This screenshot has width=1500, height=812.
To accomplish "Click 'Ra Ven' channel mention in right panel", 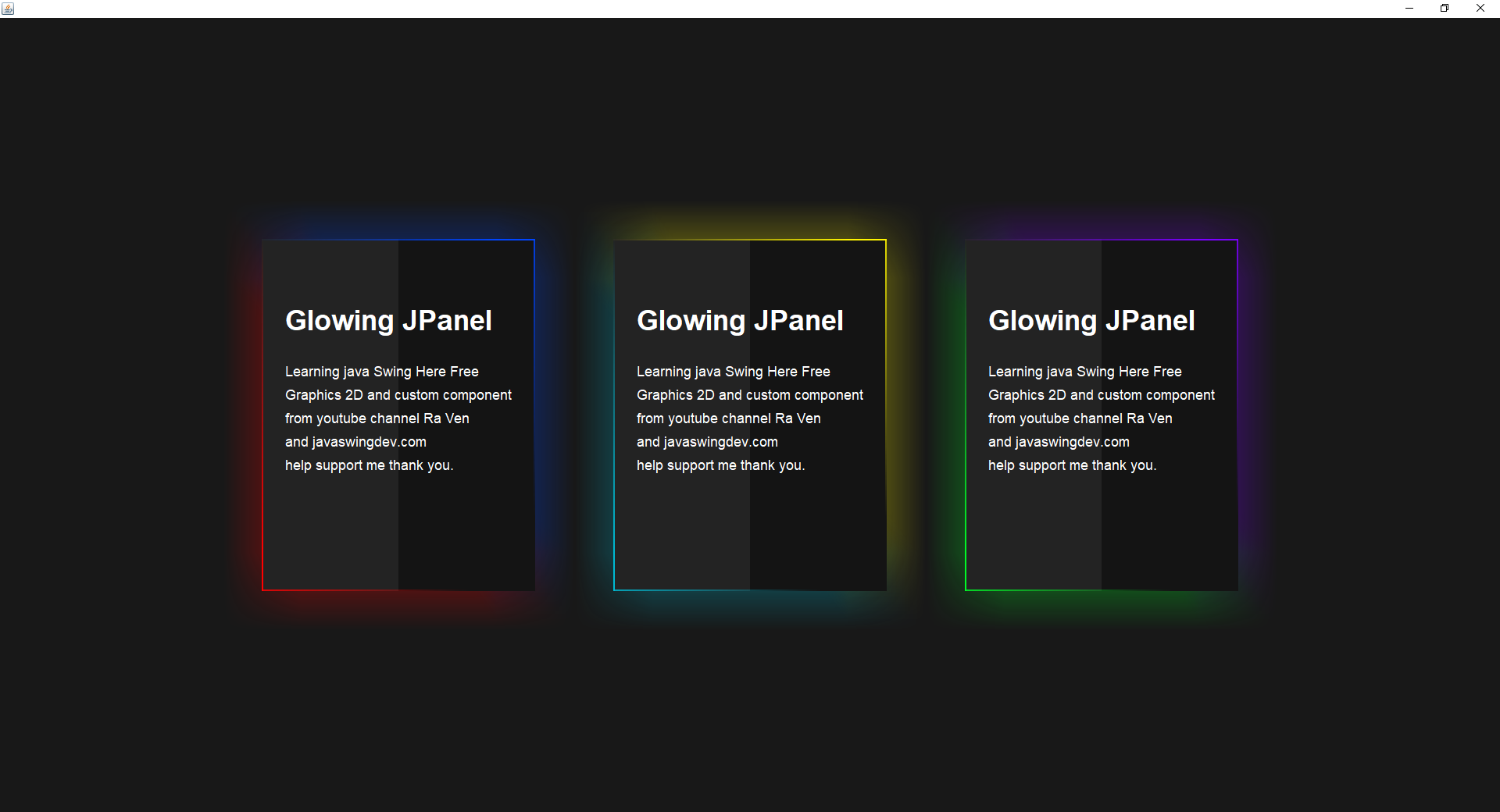I will (1150, 418).
